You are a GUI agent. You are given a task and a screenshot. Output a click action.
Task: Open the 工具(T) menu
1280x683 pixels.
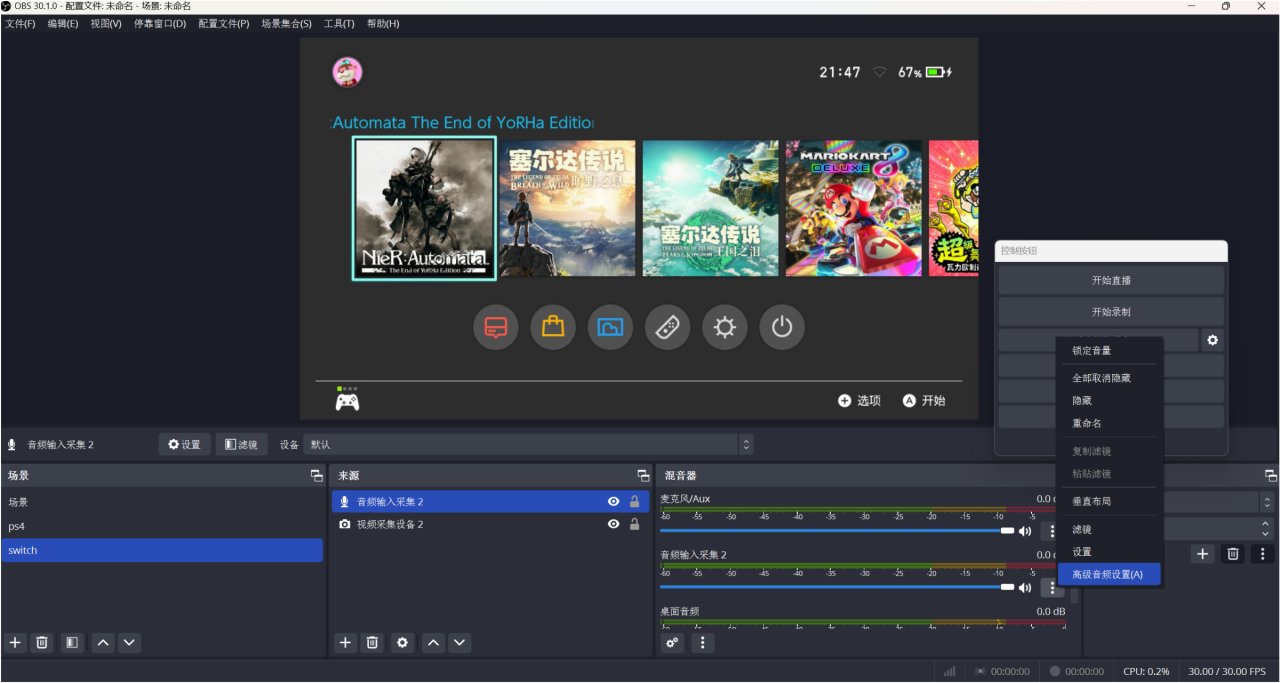pyautogui.click(x=339, y=23)
